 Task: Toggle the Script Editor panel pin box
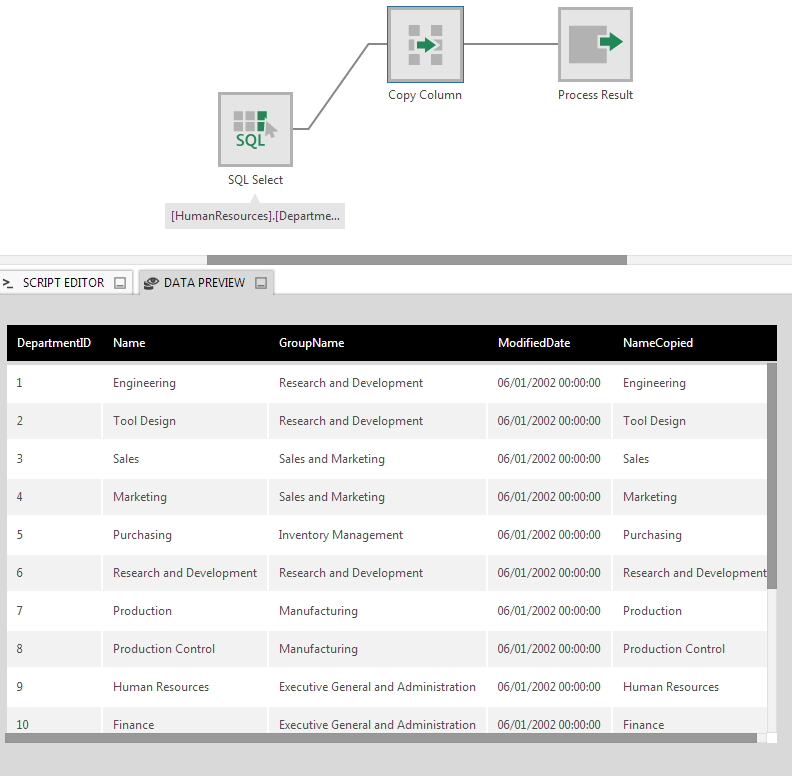tap(120, 283)
